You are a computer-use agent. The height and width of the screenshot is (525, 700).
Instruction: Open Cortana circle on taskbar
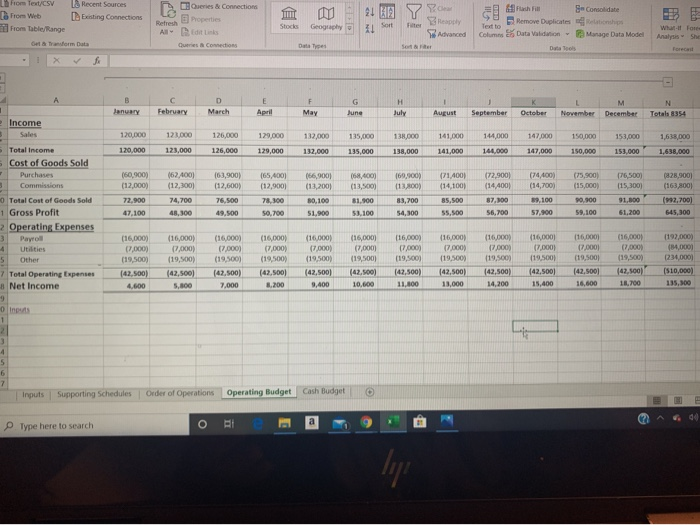click(x=202, y=424)
